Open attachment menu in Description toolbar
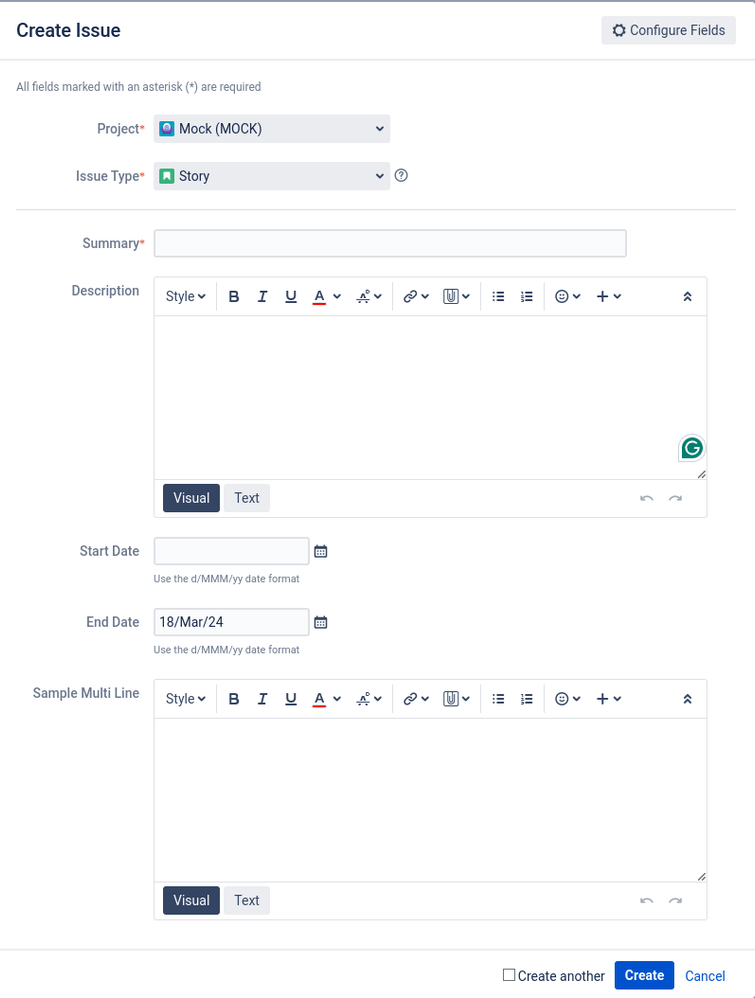755x998 pixels. click(456, 297)
